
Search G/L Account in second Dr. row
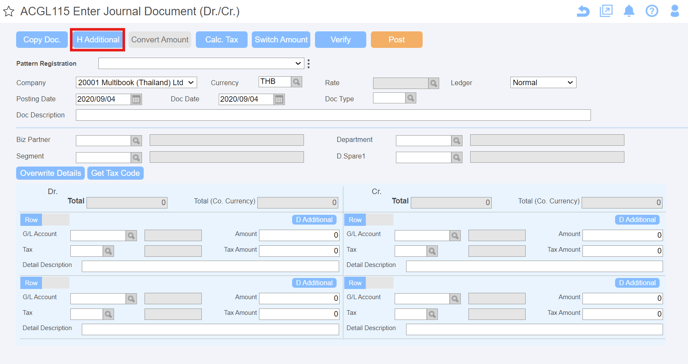click(131, 299)
